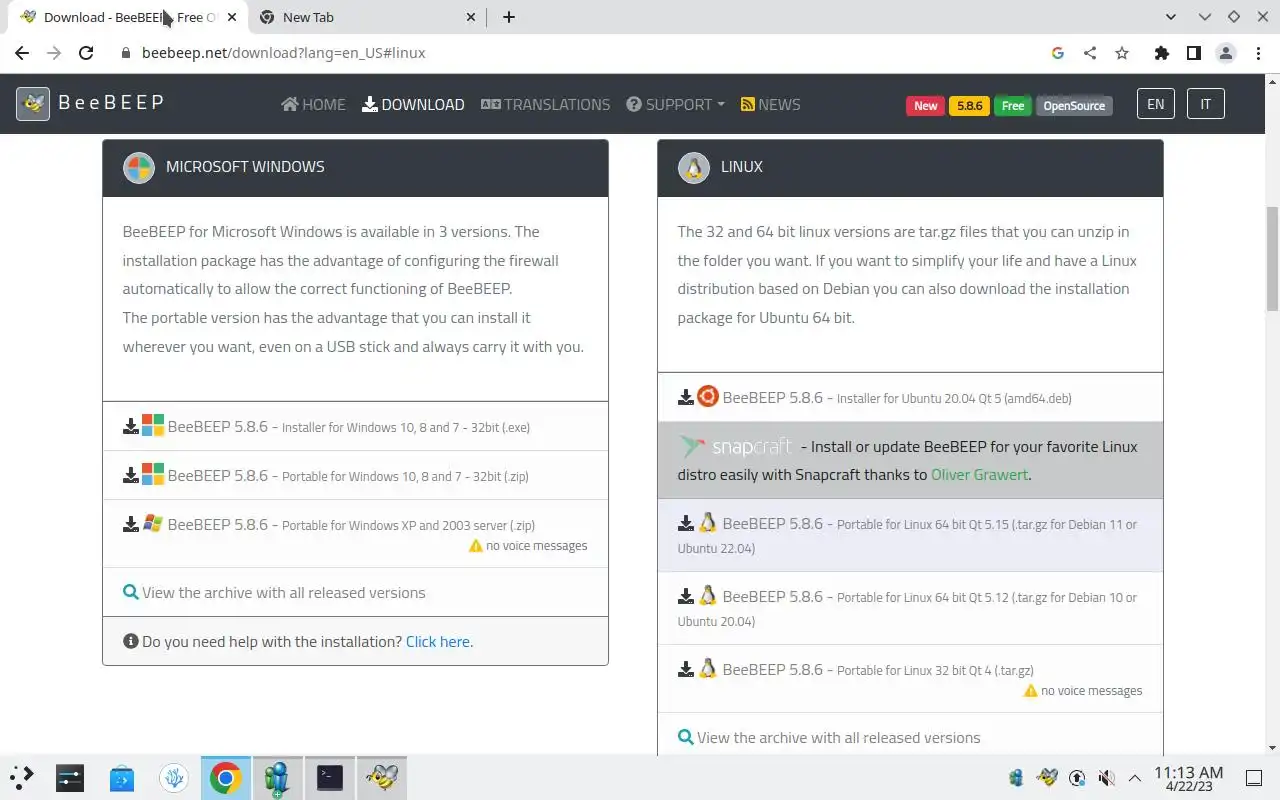Screen dimensions: 1280x800
Task: Download Portable Linux 64 bit Qt 5.12
Action: tap(910, 608)
